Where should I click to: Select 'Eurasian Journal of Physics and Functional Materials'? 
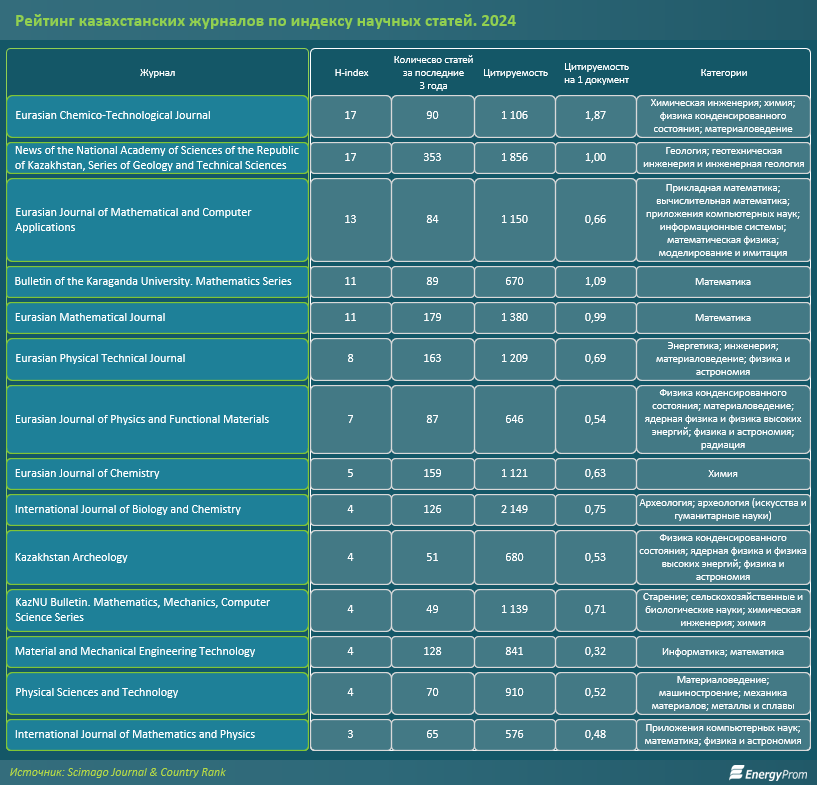tap(157, 419)
